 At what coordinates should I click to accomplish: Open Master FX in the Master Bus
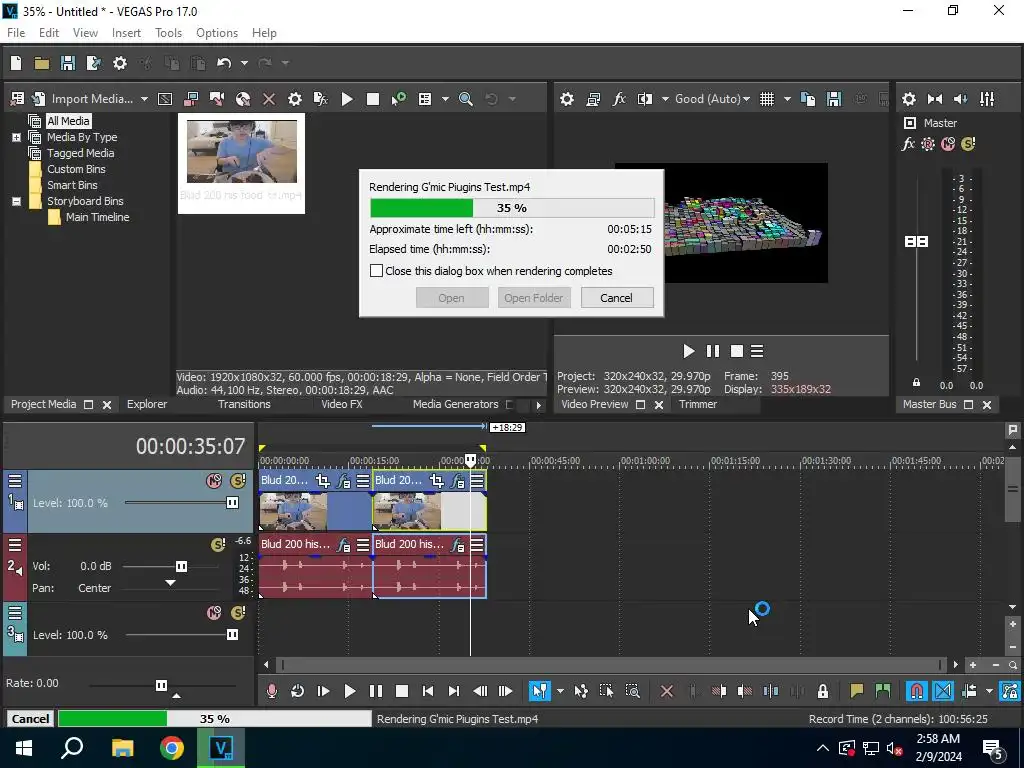tap(908, 144)
